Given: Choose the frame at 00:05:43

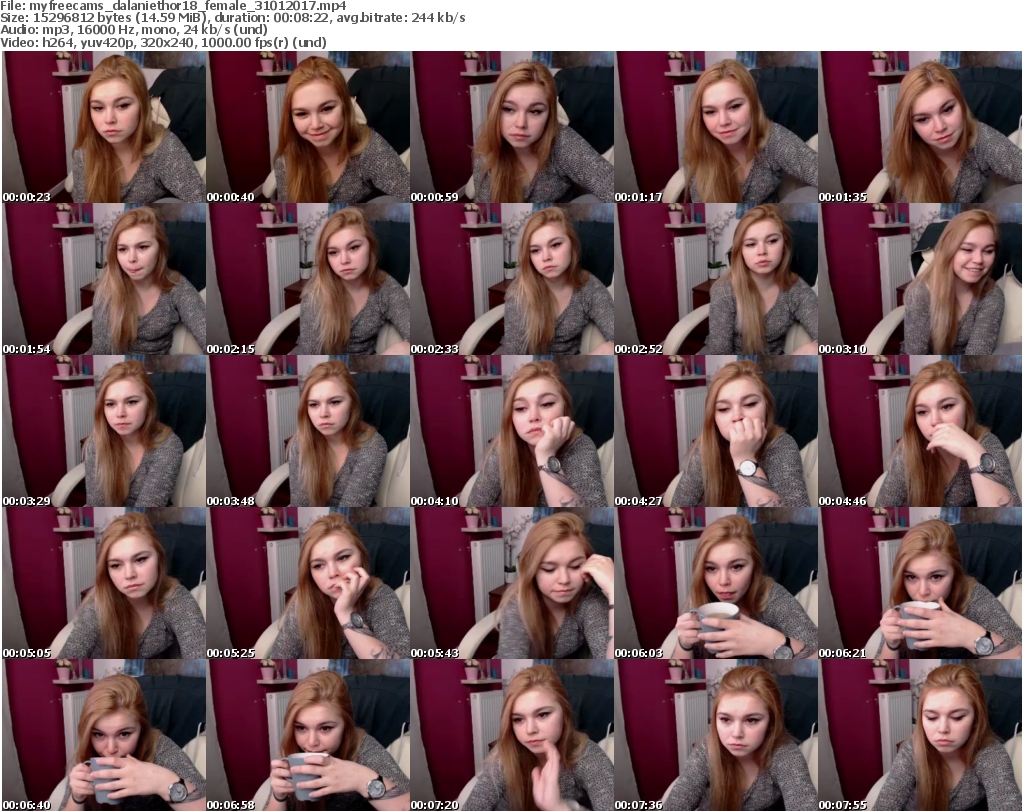Looking at the screenshot, I should coord(512,583).
